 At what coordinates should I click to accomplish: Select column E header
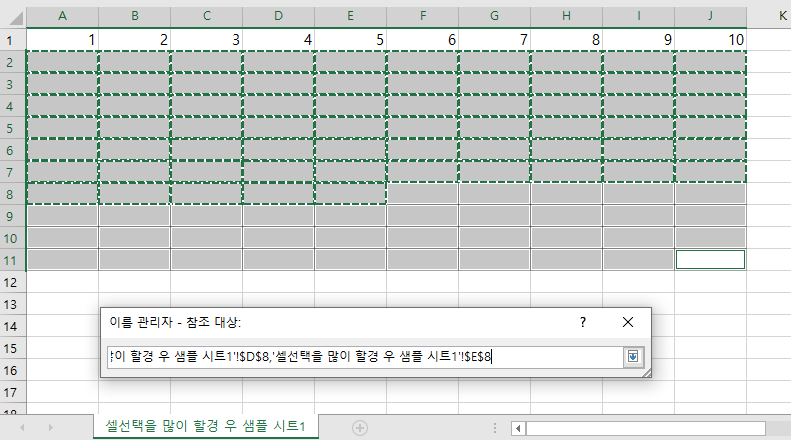coord(351,17)
